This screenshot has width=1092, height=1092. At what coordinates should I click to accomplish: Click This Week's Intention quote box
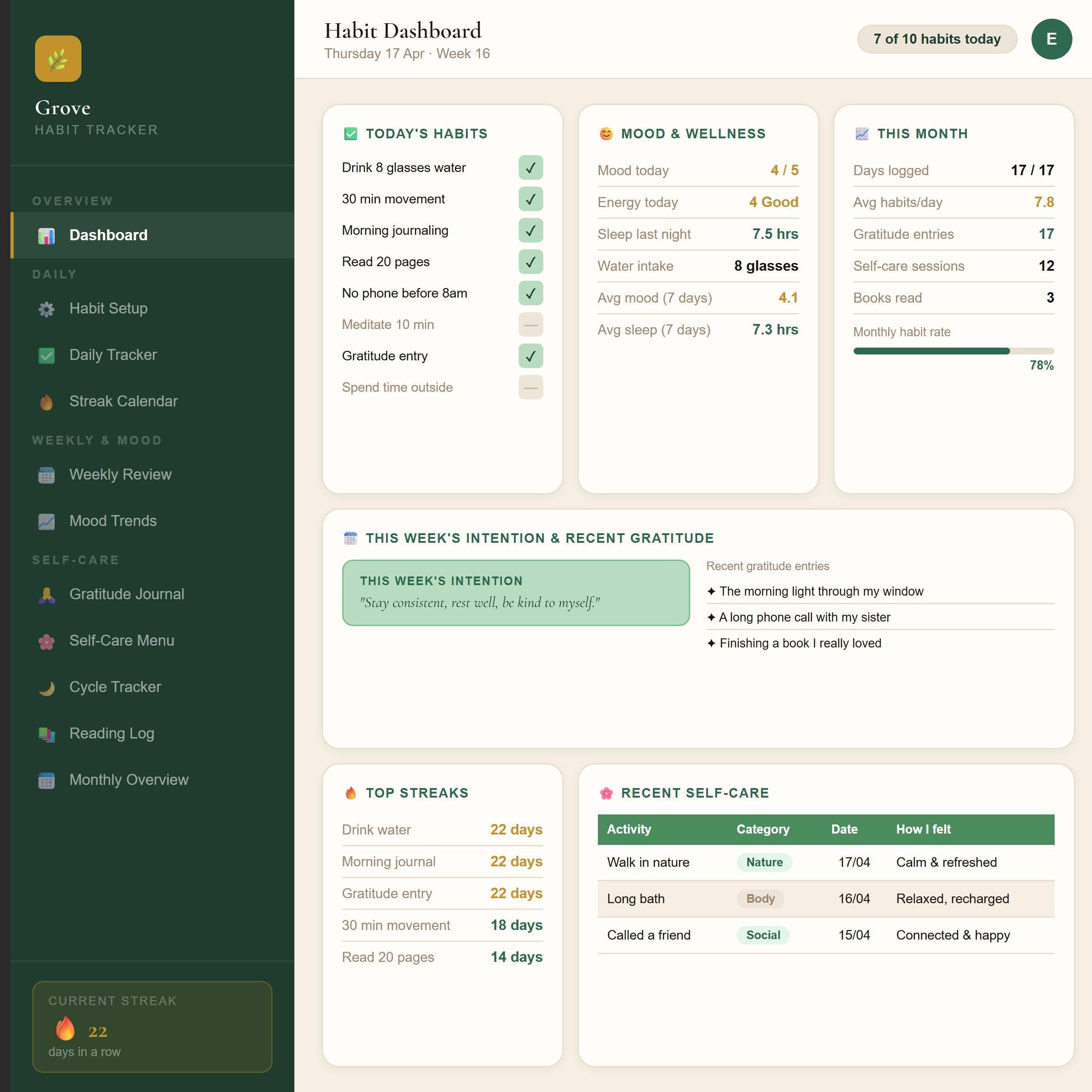516,593
